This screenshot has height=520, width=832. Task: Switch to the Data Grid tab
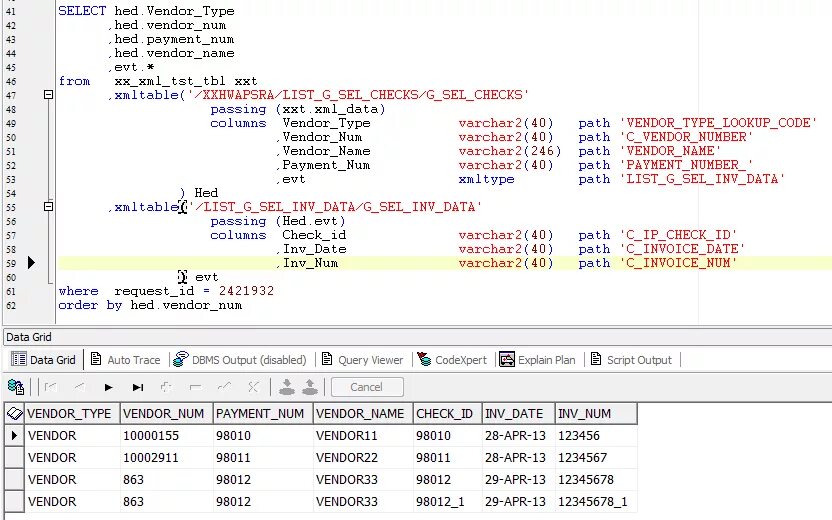point(44,360)
